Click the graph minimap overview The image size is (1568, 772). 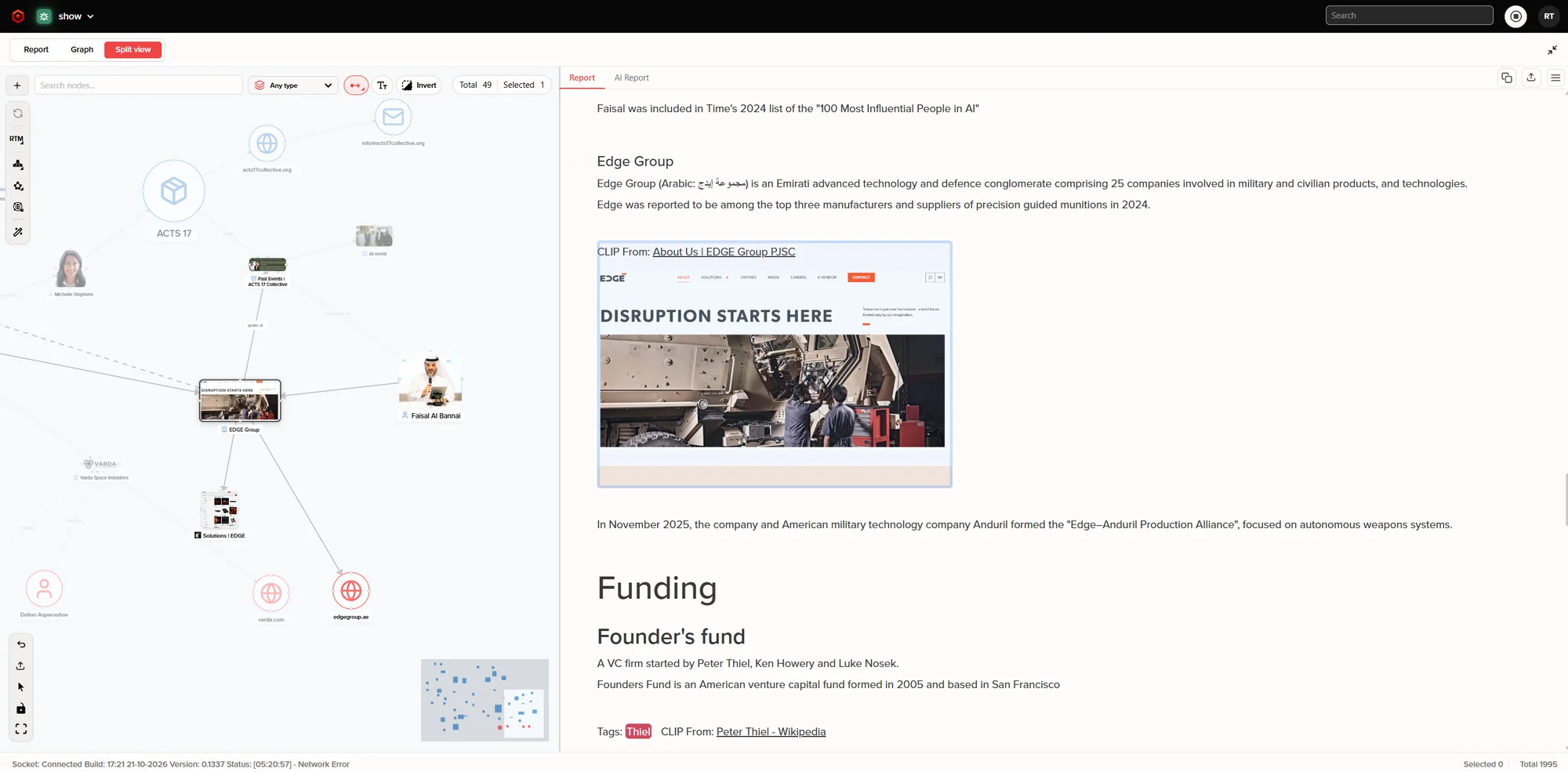click(x=485, y=700)
